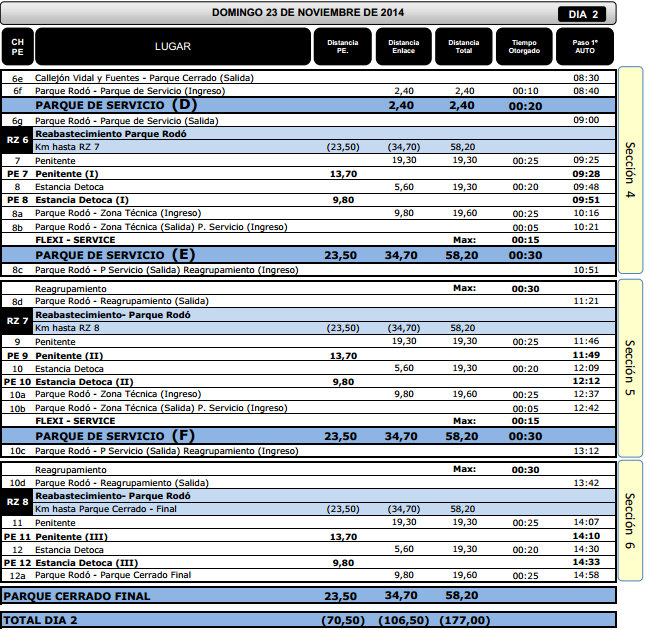Select the Paso 1° AUTO header
This screenshot has height=630, width=646.
585,47
